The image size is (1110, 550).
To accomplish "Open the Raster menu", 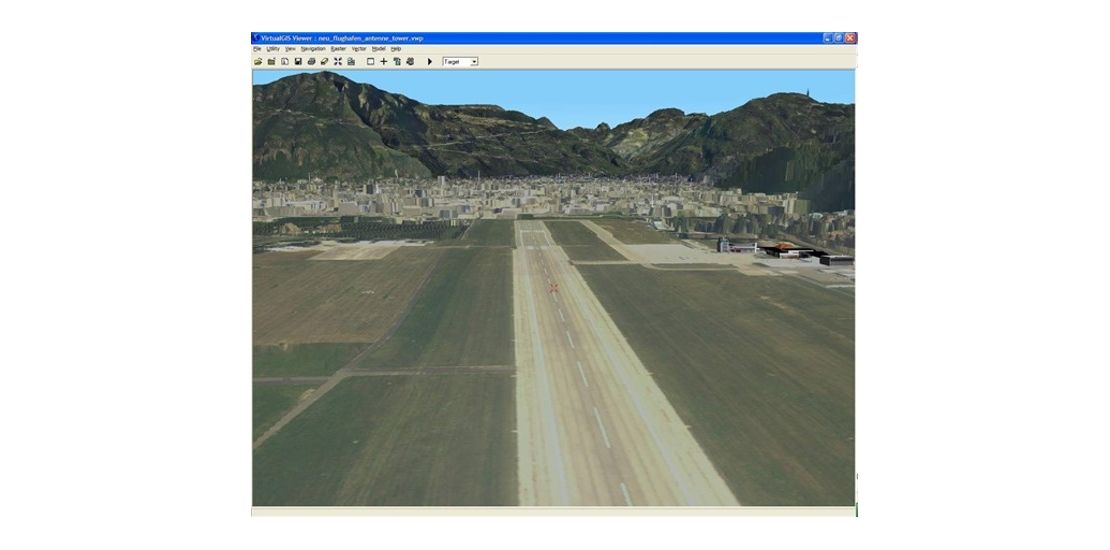I will point(338,49).
